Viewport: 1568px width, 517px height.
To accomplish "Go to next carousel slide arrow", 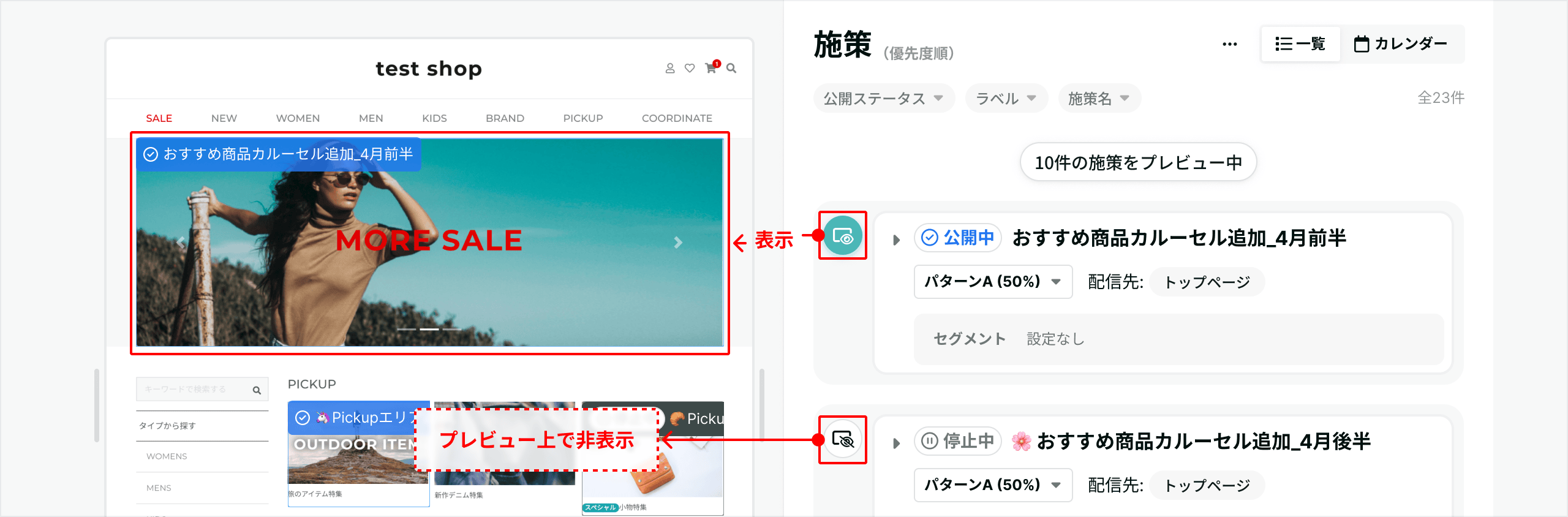I will 678,243.
